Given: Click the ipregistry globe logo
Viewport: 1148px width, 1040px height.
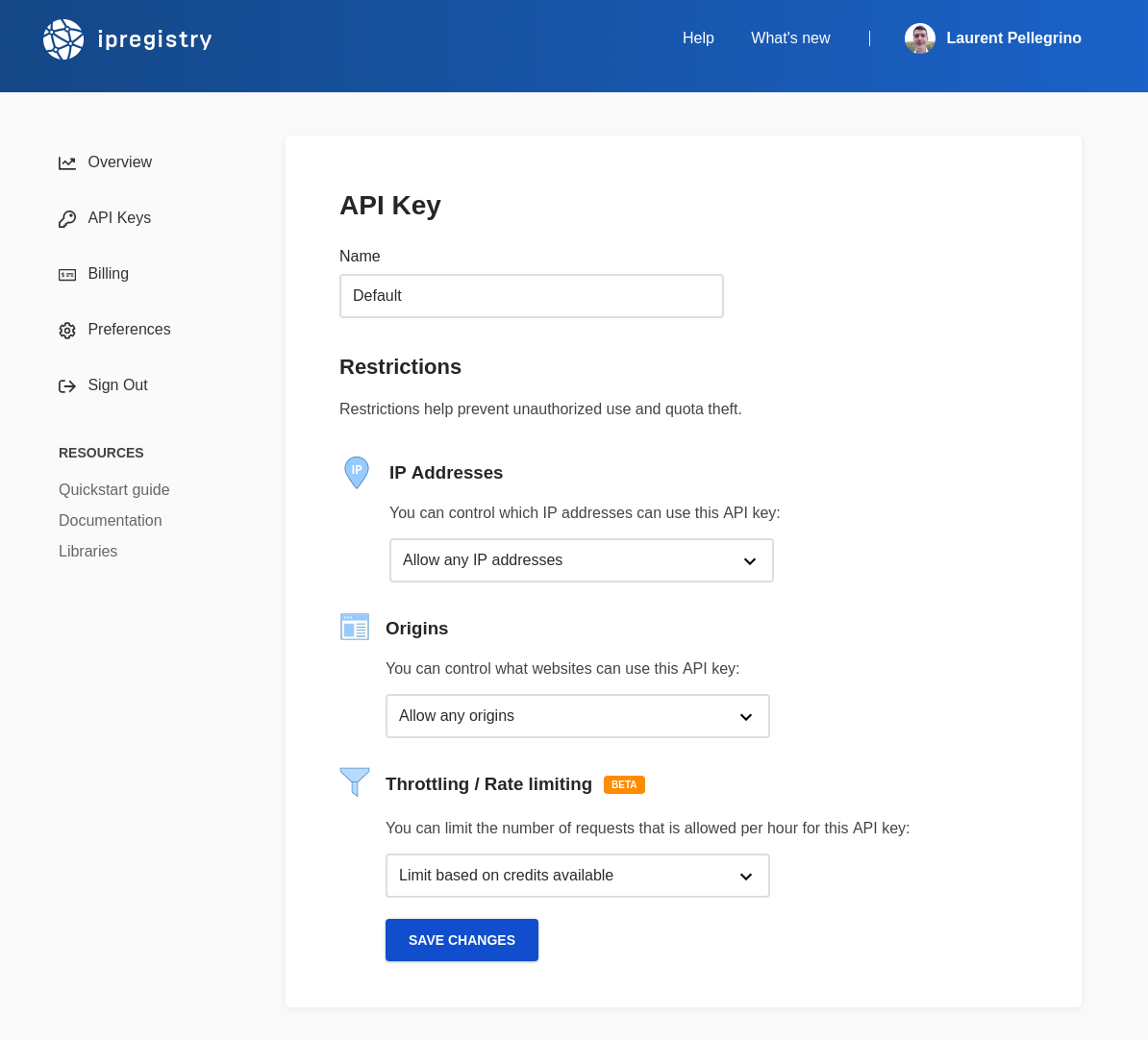Looking at the screenshot, I should click(x=63, y=39).
